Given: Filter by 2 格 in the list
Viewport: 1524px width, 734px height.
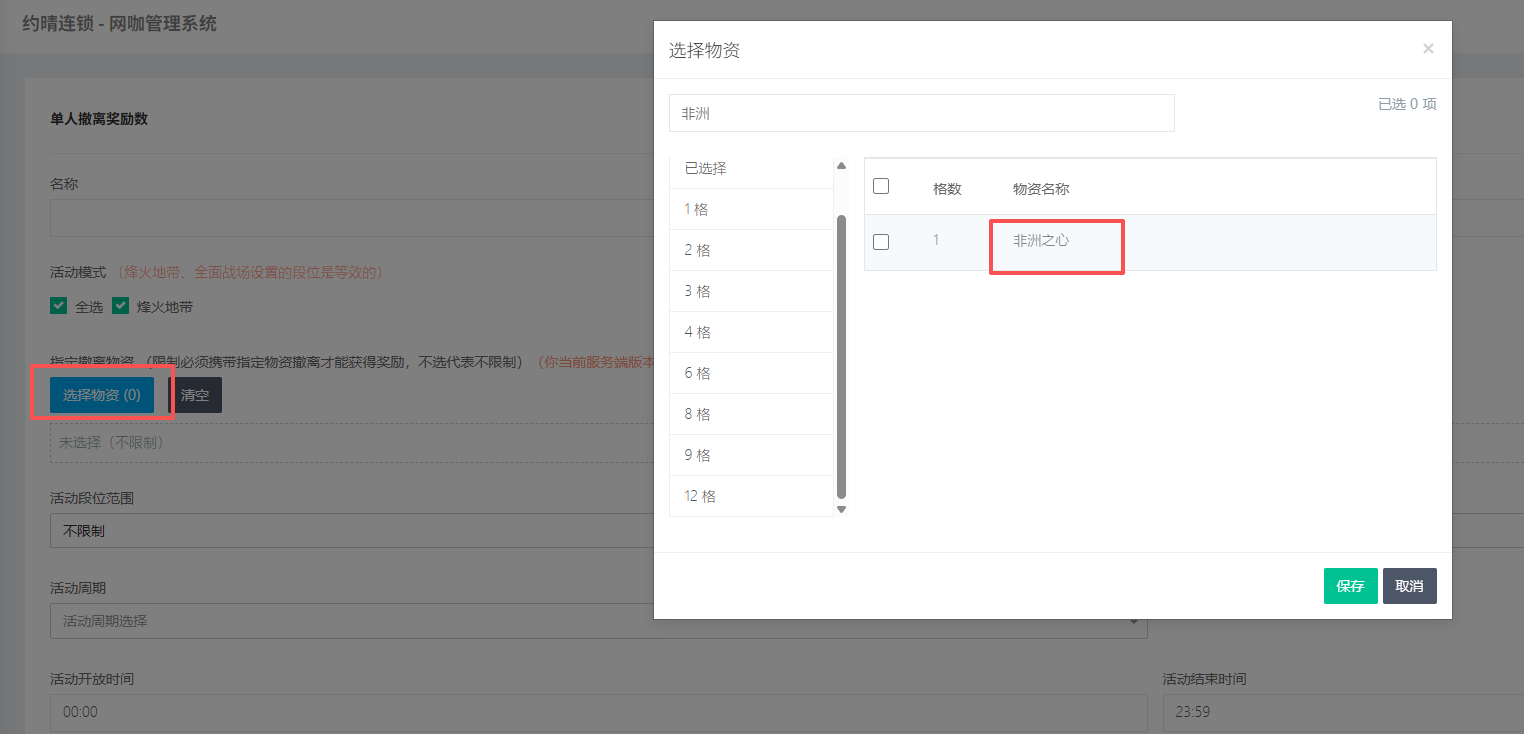Looking at the screenshot, I should pos(751,251).
